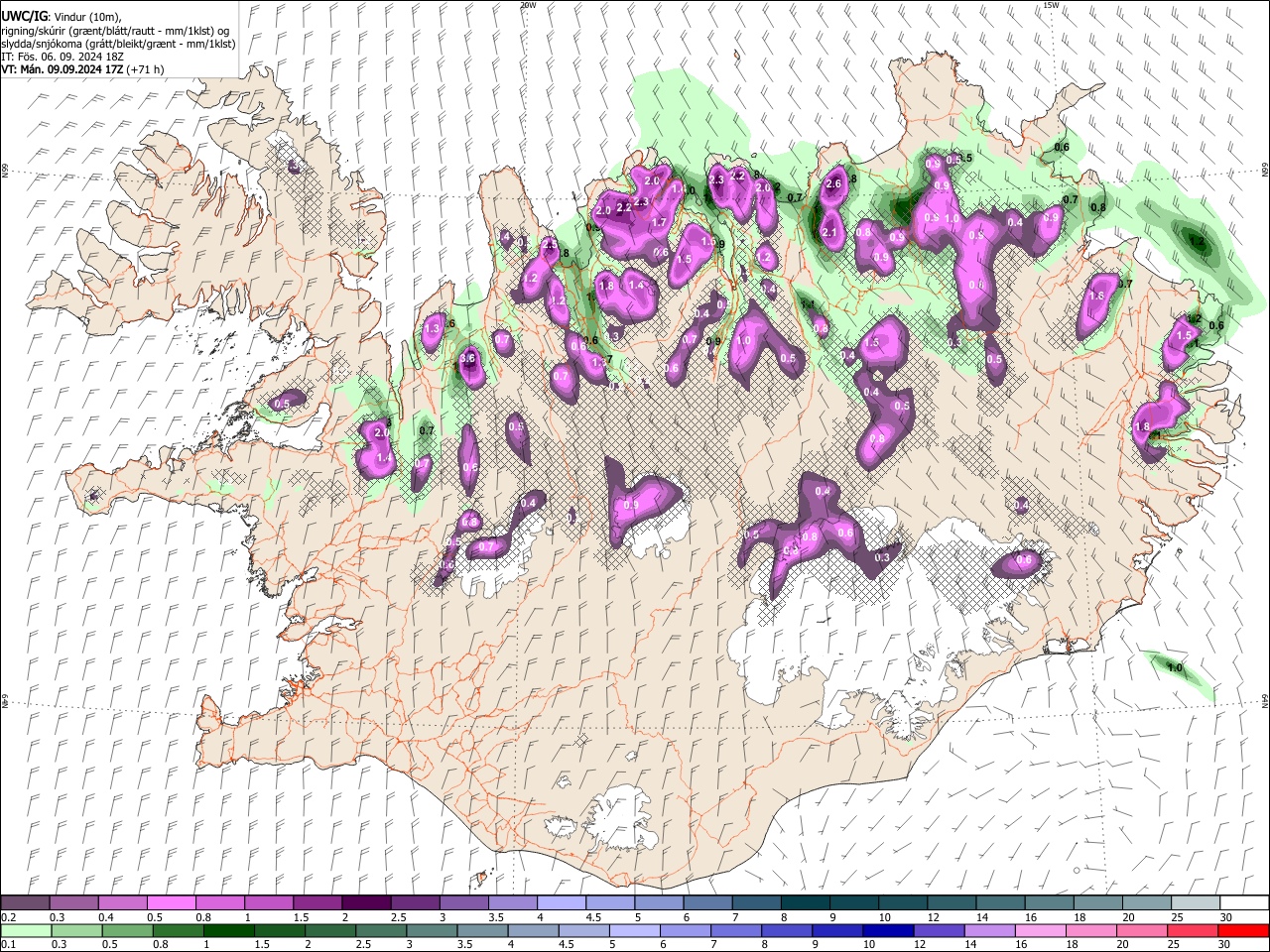Select the light lavender snow swatch between 4 and 4.5

click(x=561, y=903)
